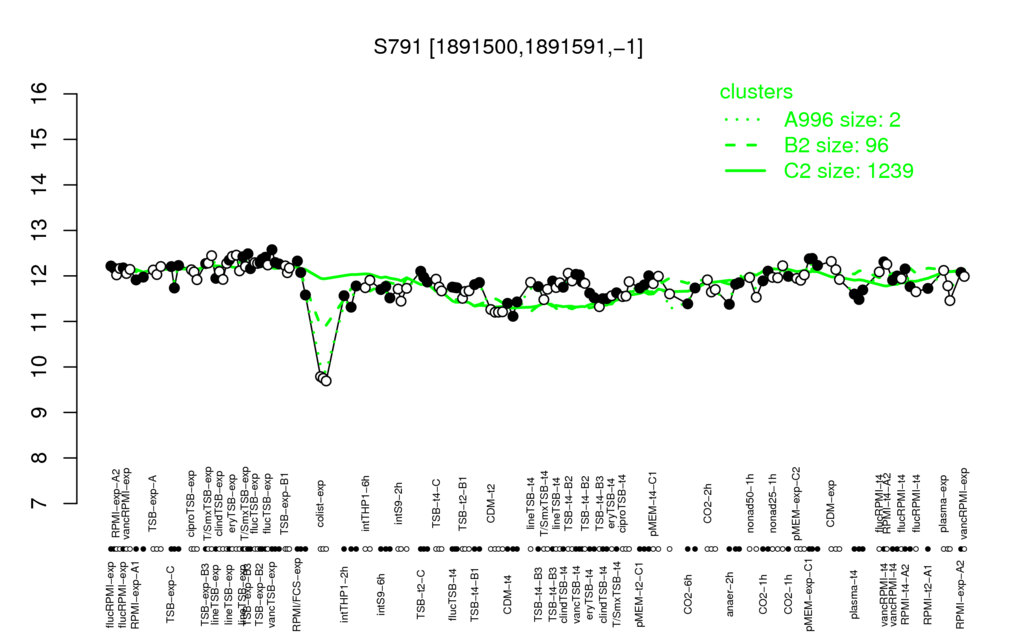This screenshot has height=640, width=1024.
Task: Click the 'pMEM-t2-C1' bottom label
Action: (x=639, y=593)
